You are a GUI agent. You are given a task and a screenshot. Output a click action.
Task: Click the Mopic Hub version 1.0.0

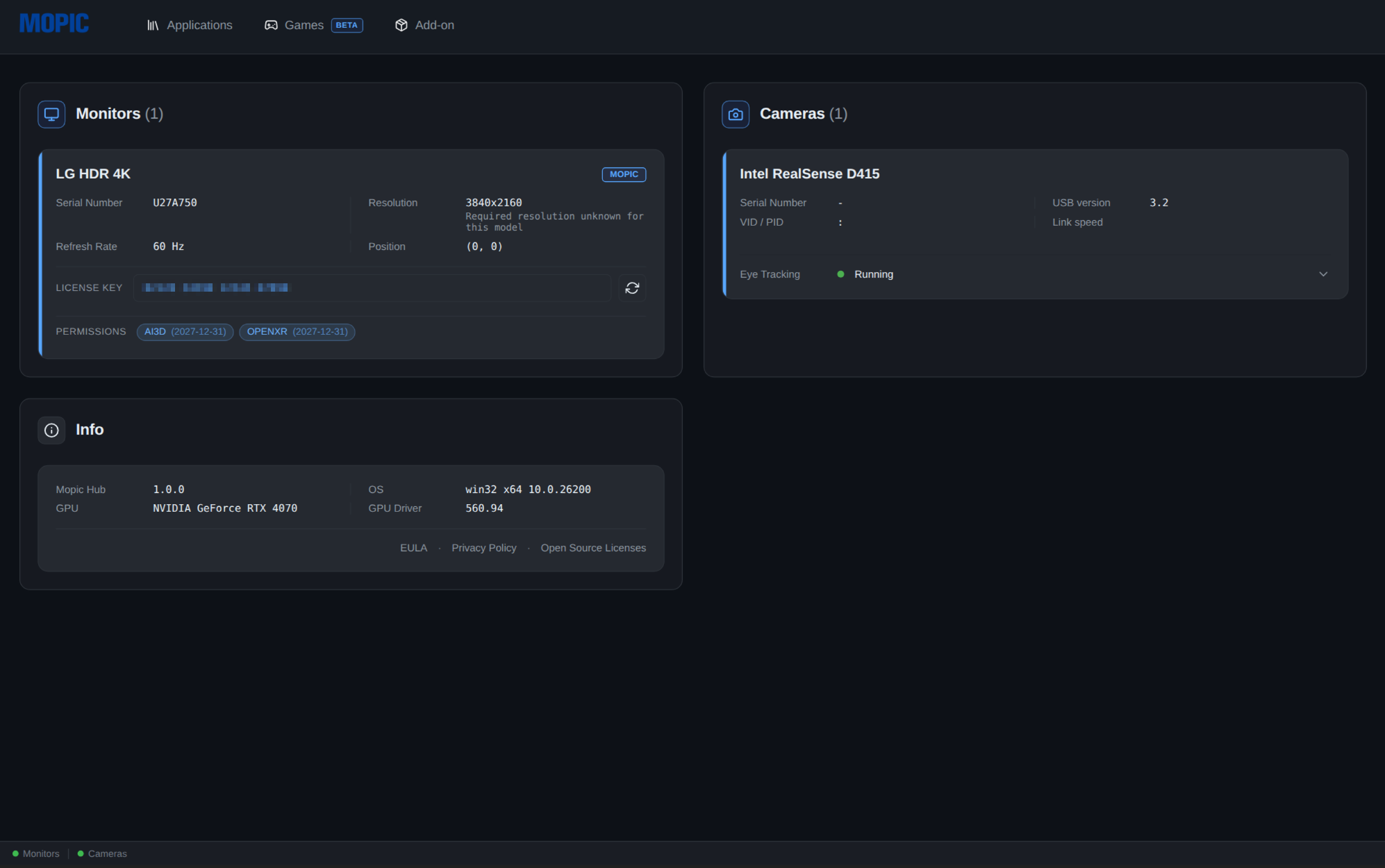pos(169,490)
